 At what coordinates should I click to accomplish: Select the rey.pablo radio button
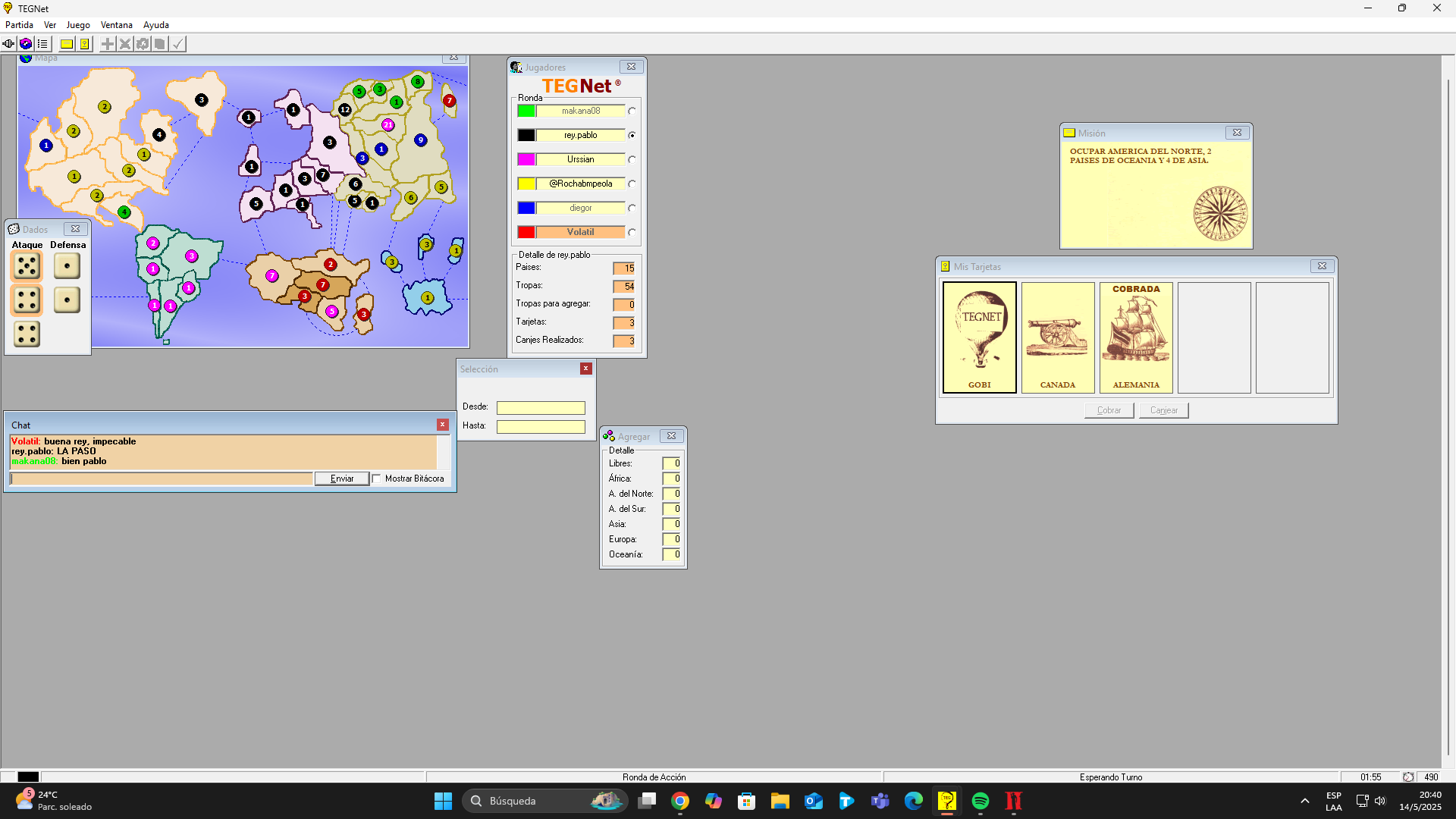click(x=632, y=136)
